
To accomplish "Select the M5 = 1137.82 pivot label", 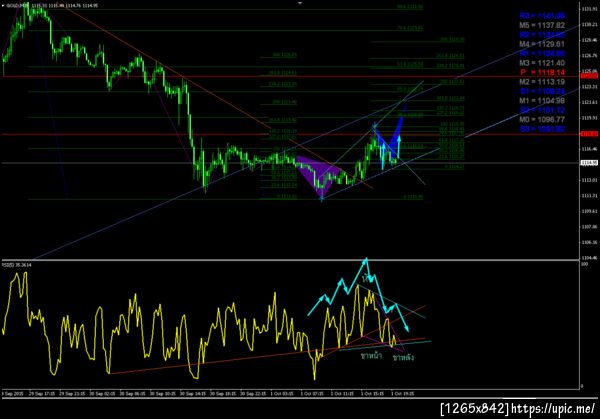I will click(x=542, y=25).
